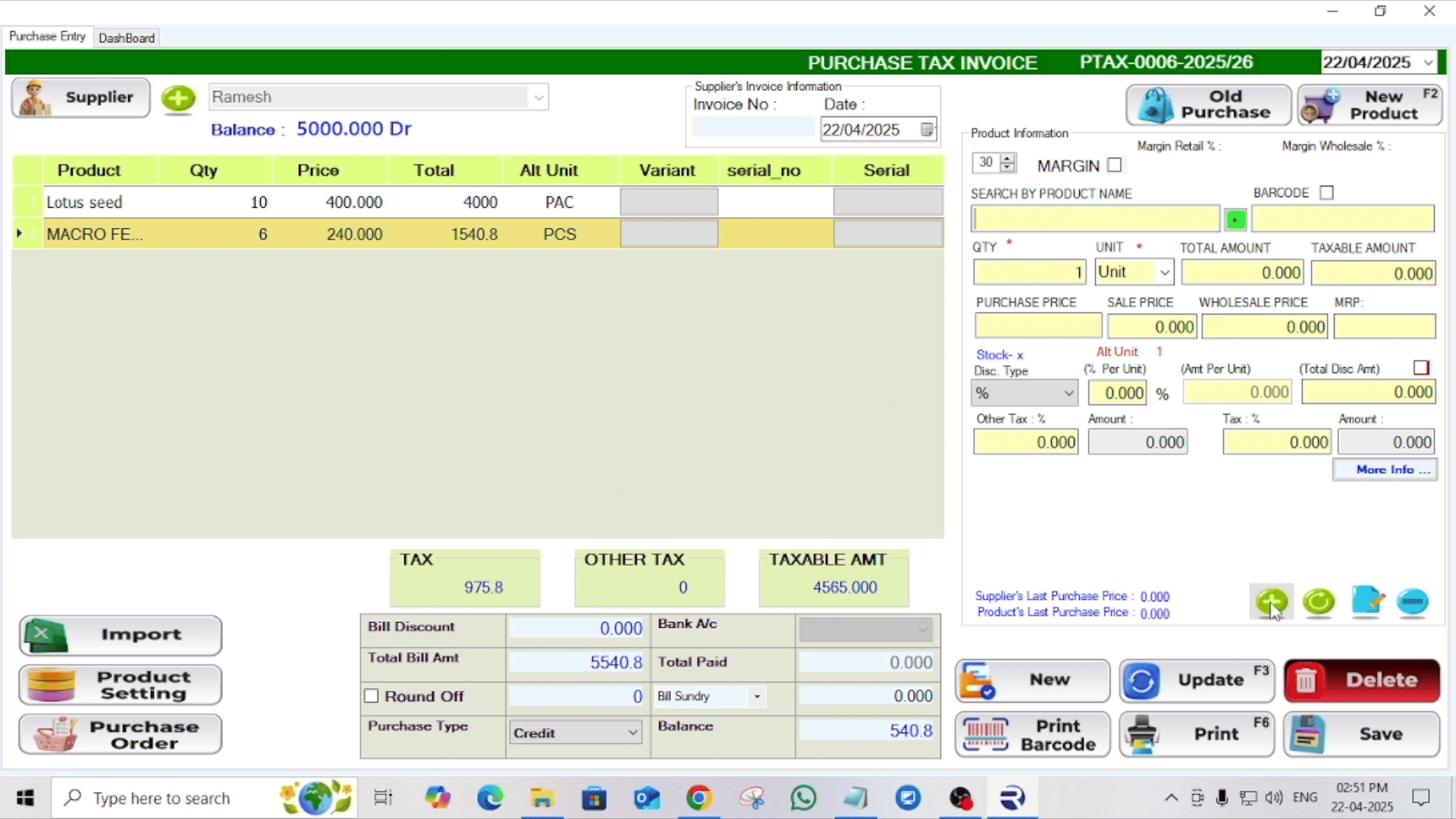The width and height of the screenshot is (1456, 819).
Task: Click the Purchase Price input field
Action: 1038,326
